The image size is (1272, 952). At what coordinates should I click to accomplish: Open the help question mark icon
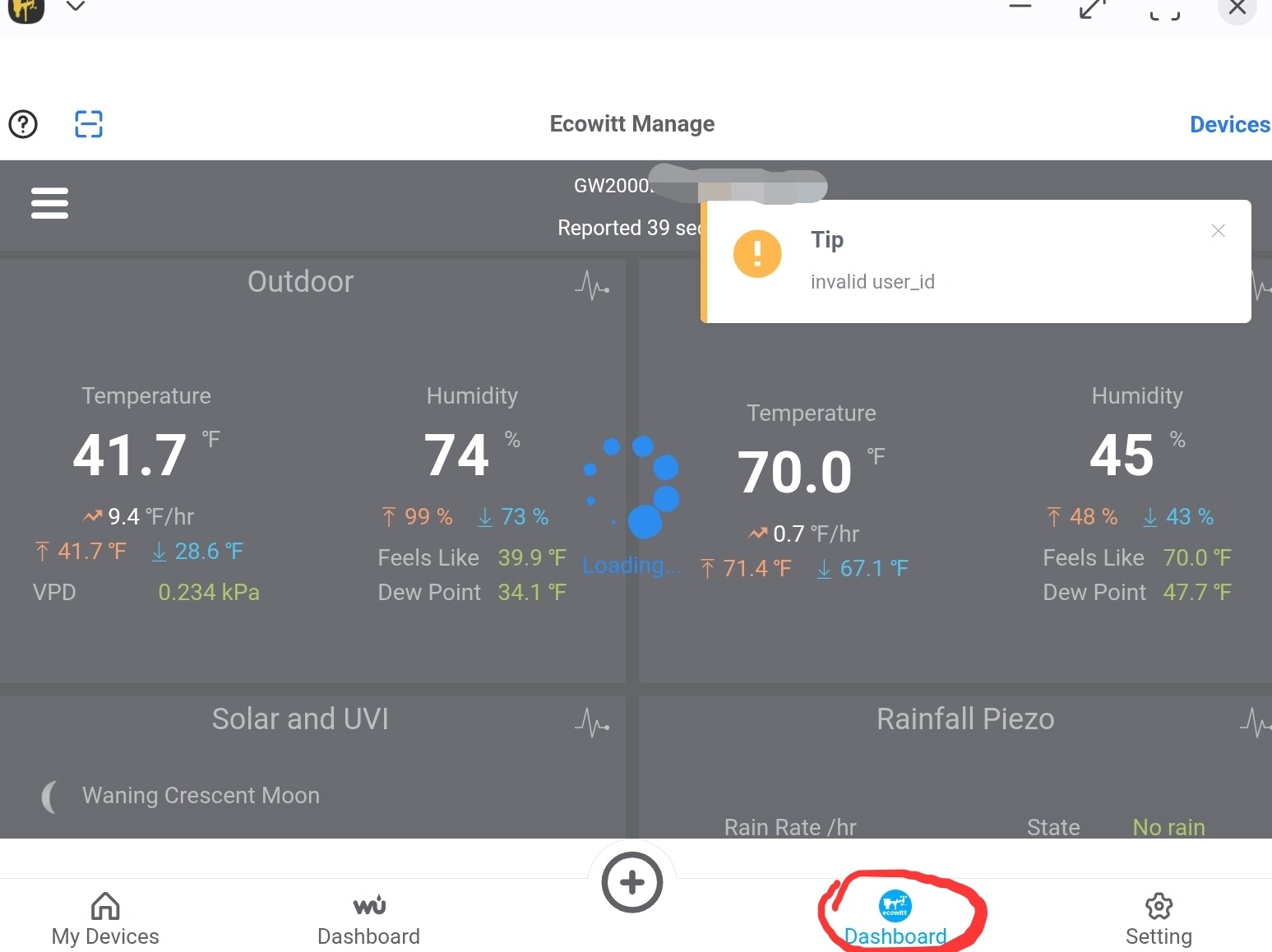(x=23, y=124)
